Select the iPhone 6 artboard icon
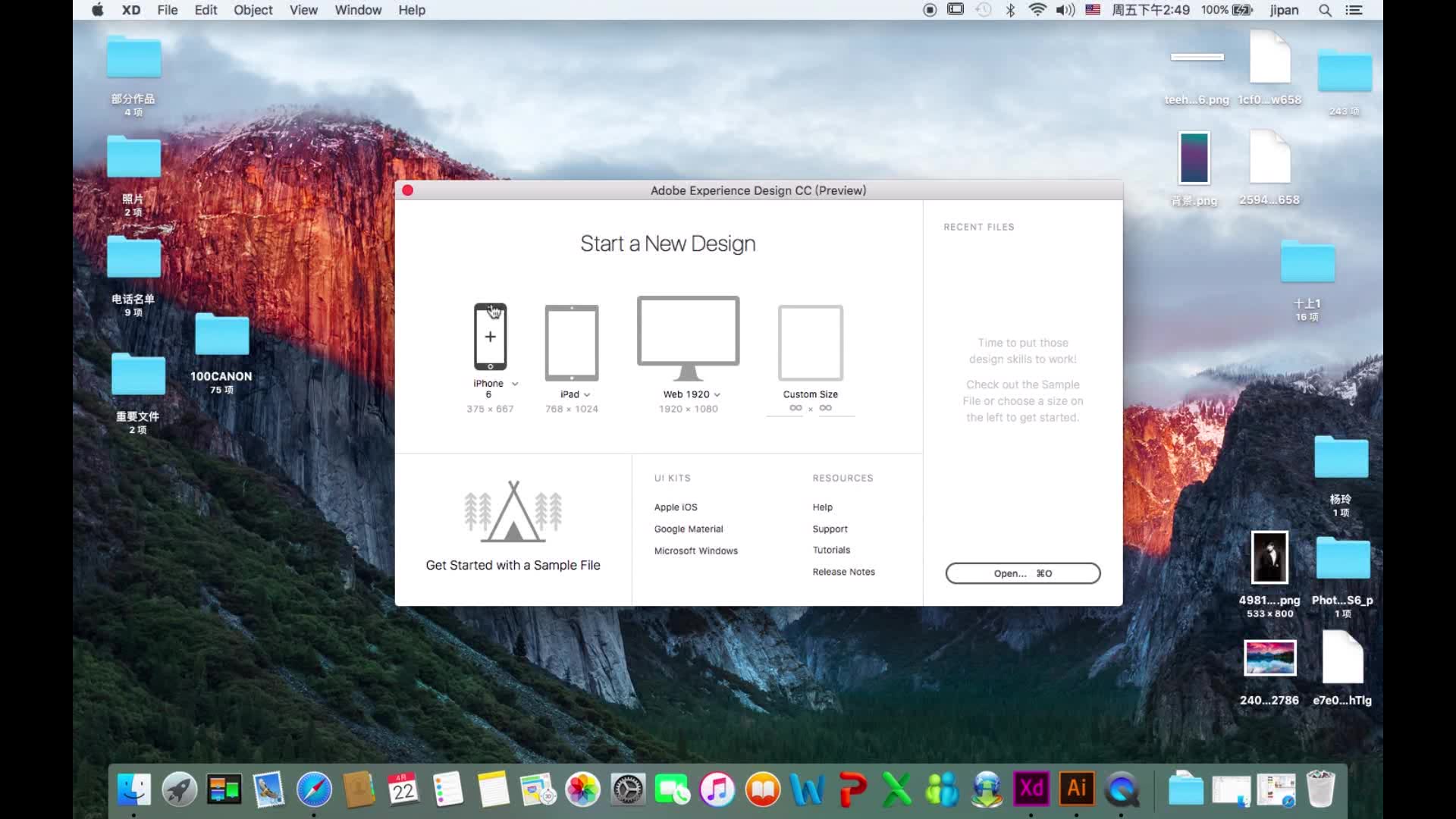This screenshot has width=1456, height=819. pyautogui.click(x=490, y=337)
